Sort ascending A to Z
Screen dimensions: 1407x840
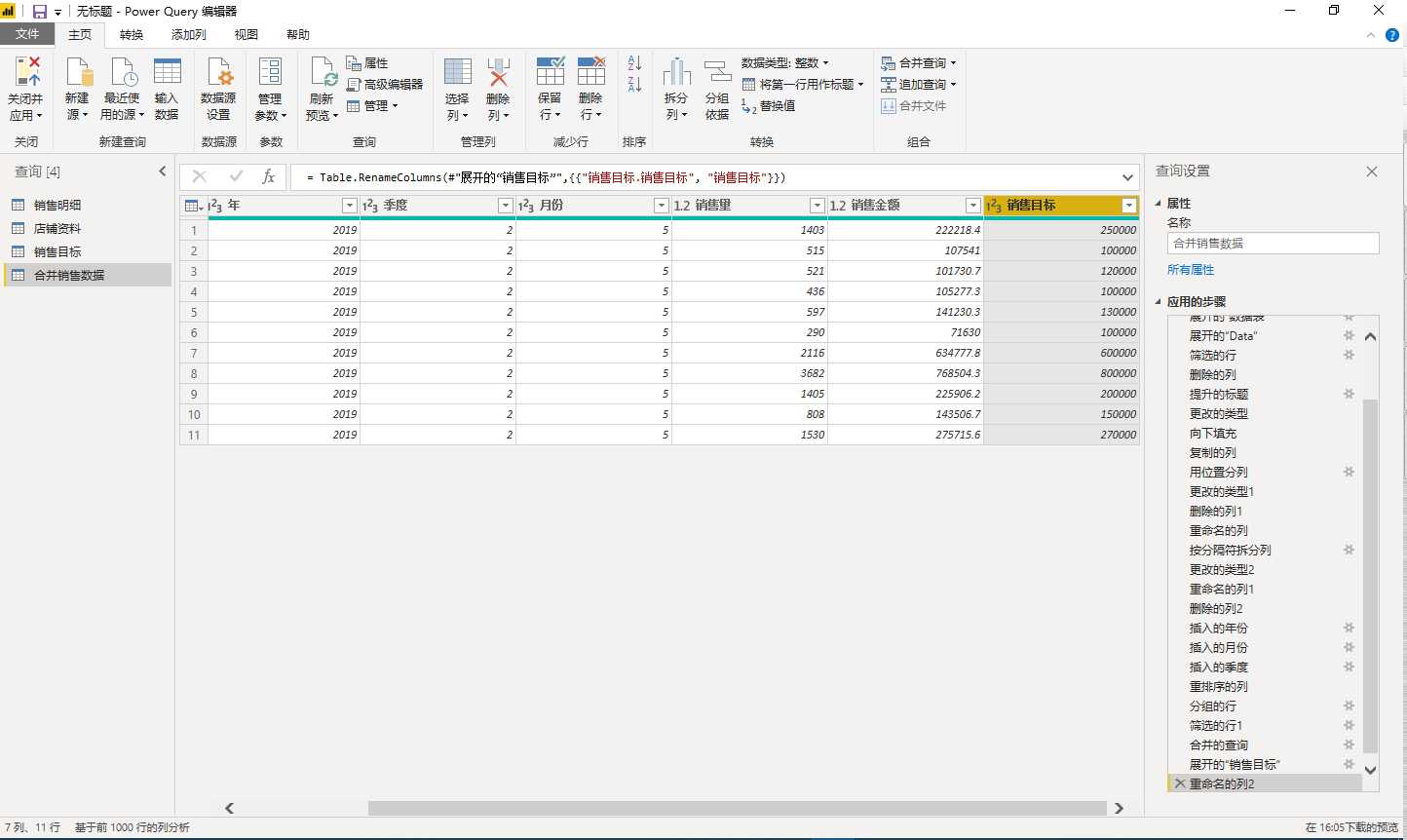(634, 63)
